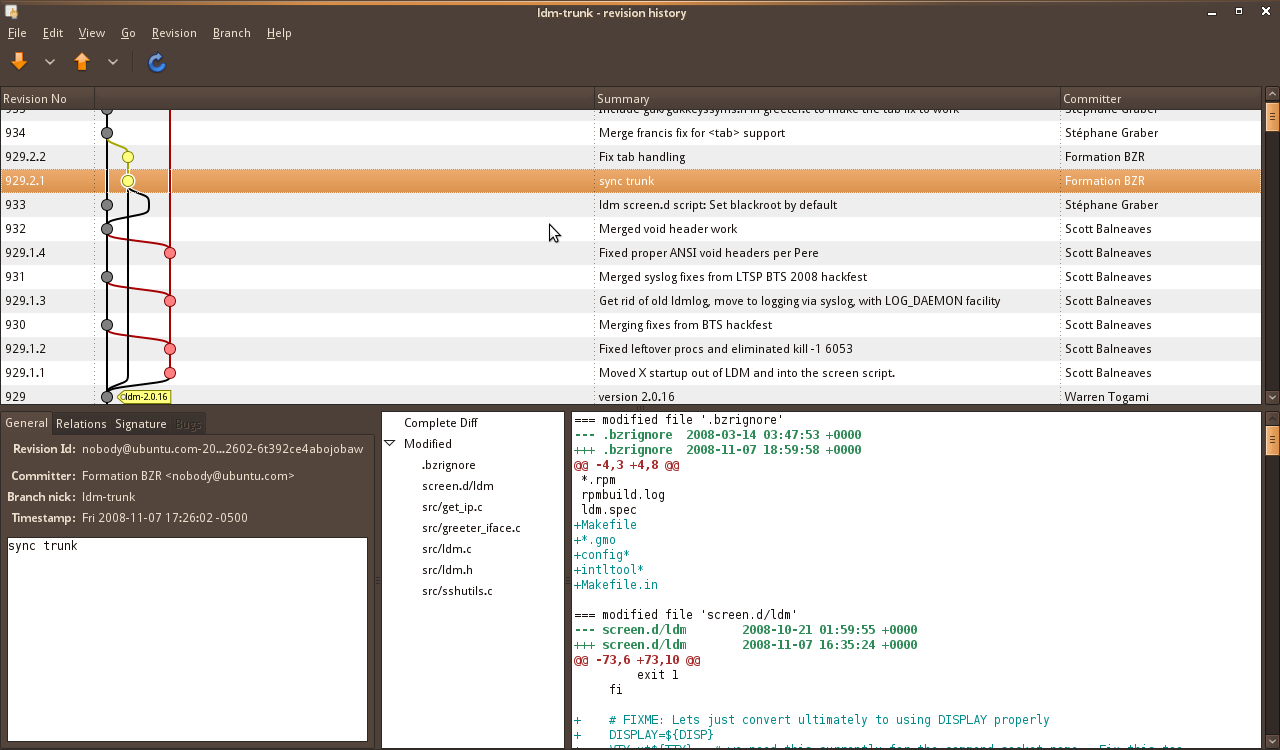Open the Branch menu
Viewport: 1280px width, 750px height.
pyautogui.click(x=231, y=33)
